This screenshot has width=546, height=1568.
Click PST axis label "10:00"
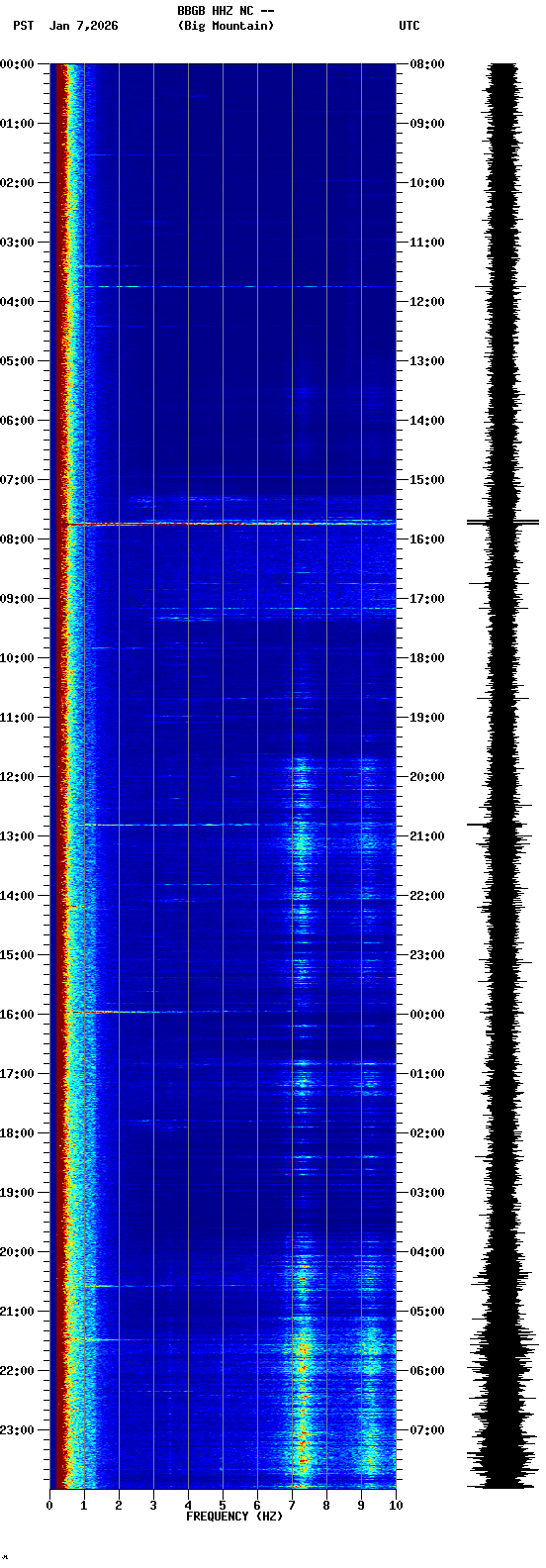click(17, 658)
